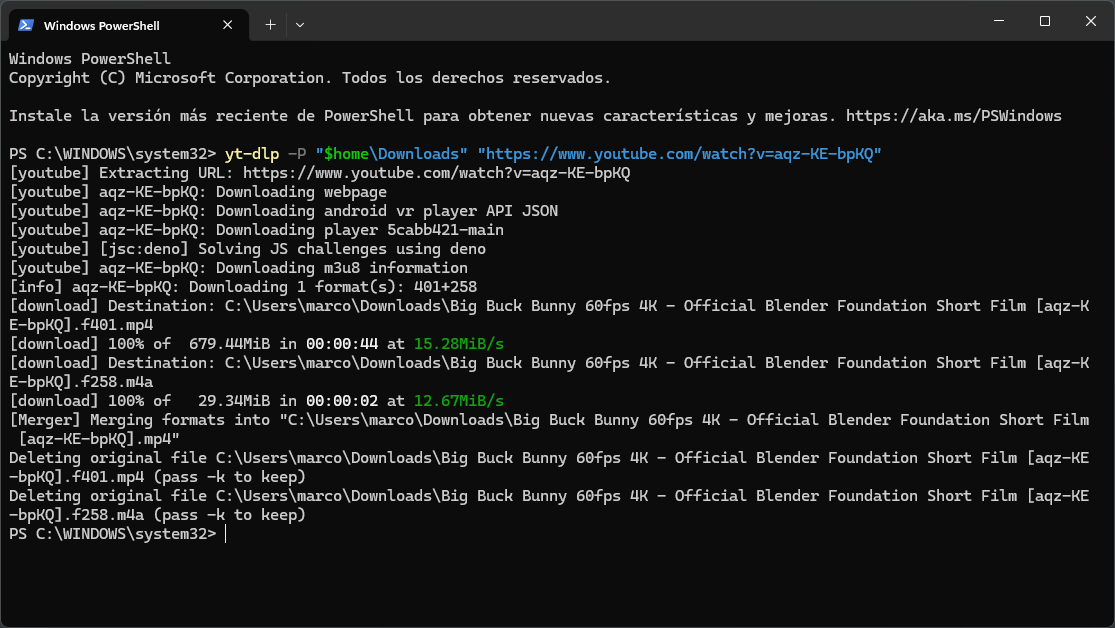Click the 679.44MiB size value
This screenshot has height=628, width=1115.
coord(229,344)
